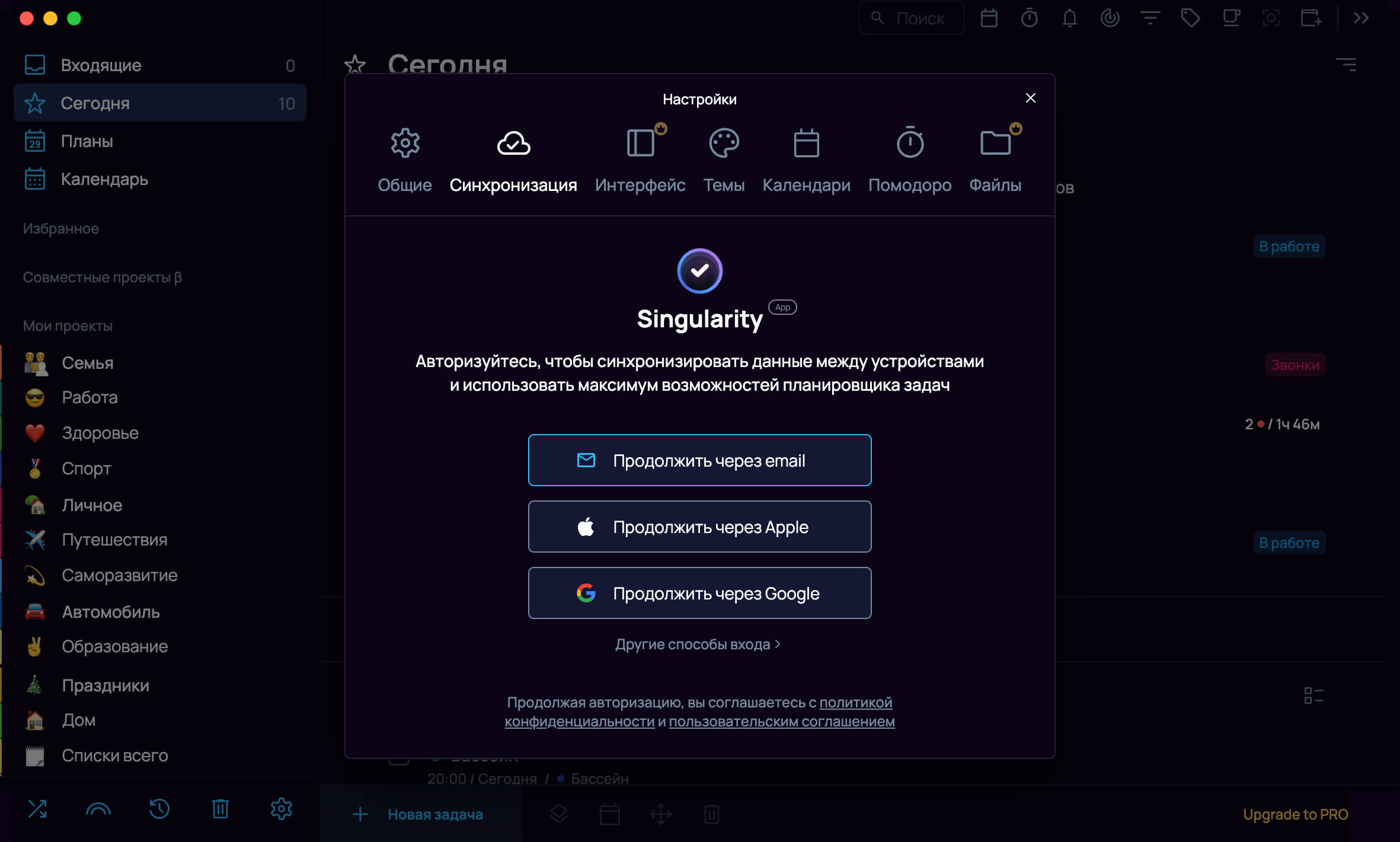1400x842 pixels.
Task: Open the Файлы settings tab
Action: [995, 160]
